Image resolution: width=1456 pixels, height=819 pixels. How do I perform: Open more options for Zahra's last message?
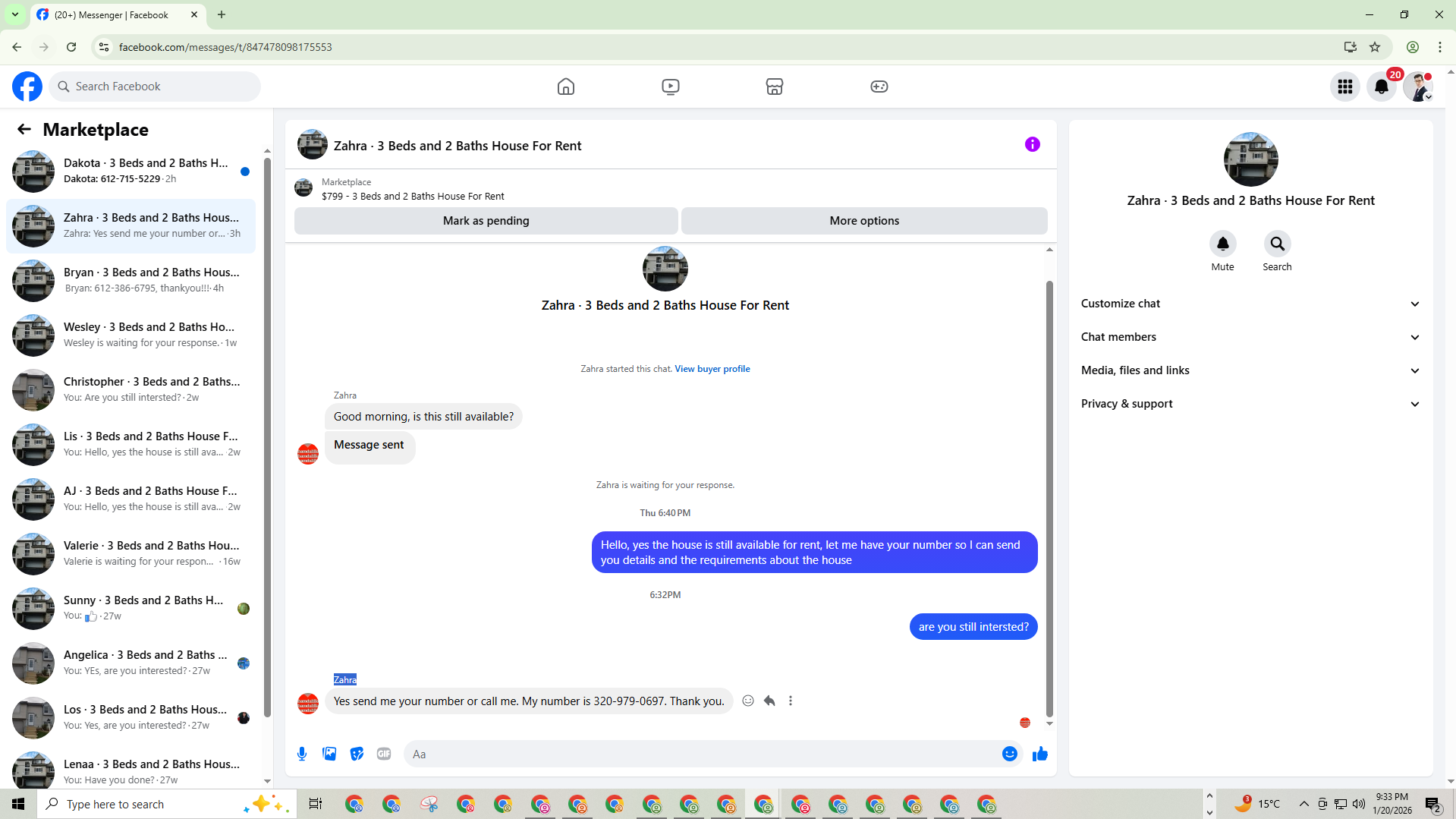click(x=791, y=701)
